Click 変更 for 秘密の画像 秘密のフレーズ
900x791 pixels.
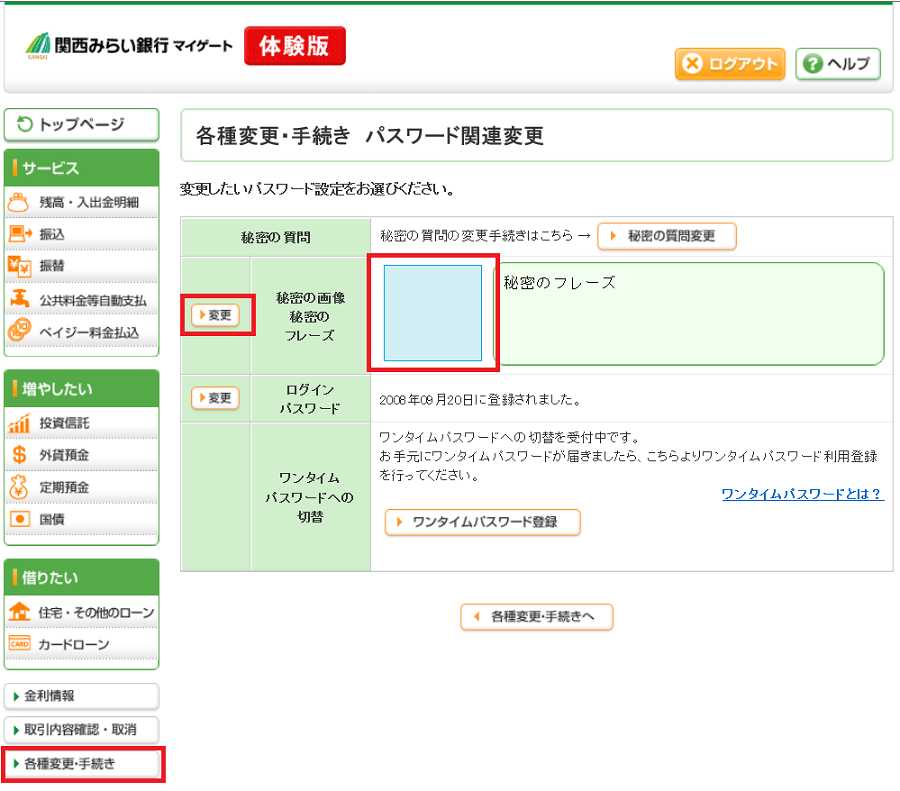[x=215, y=315]
